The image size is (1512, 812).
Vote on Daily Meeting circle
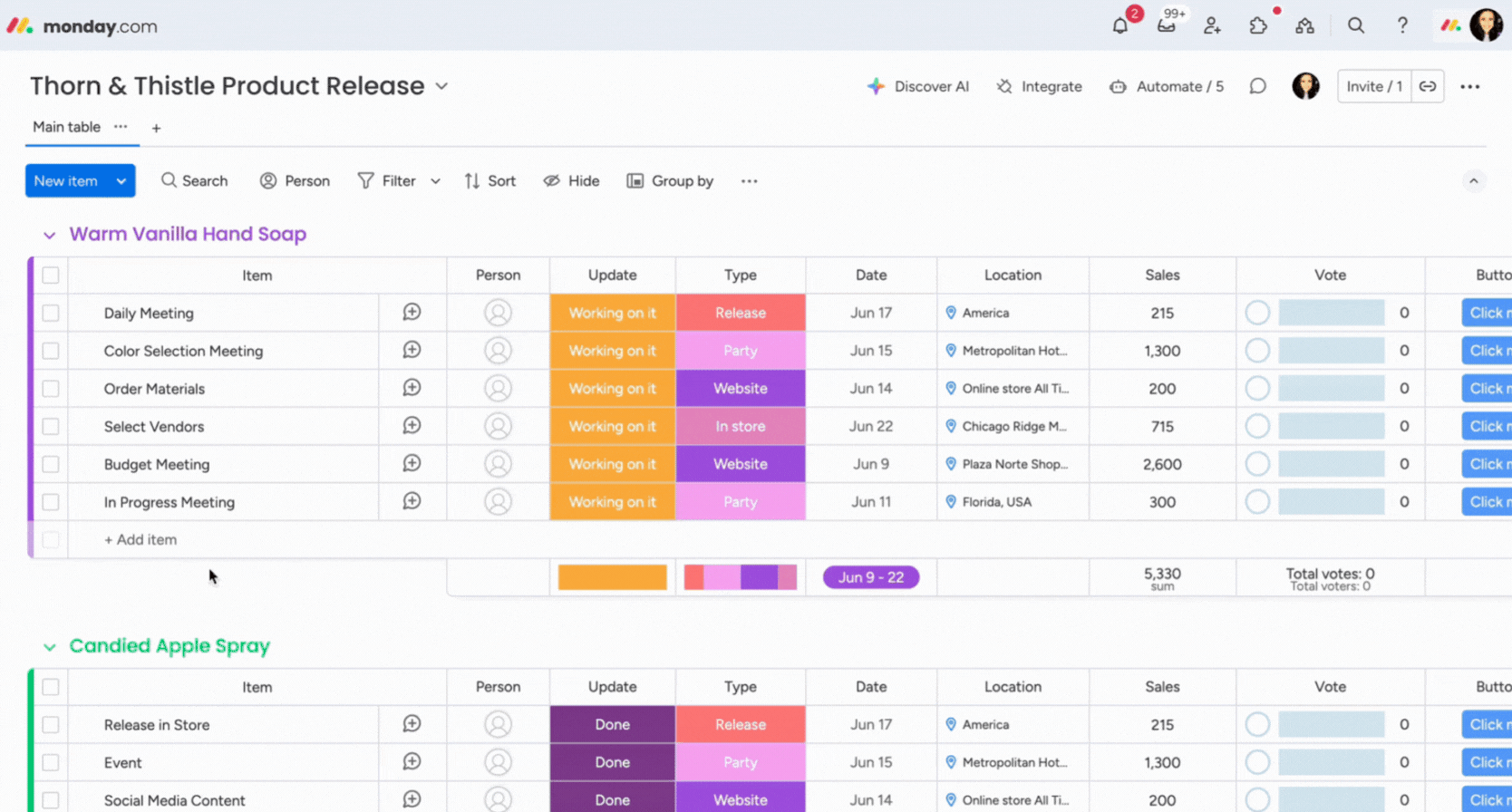point(1257,313)
